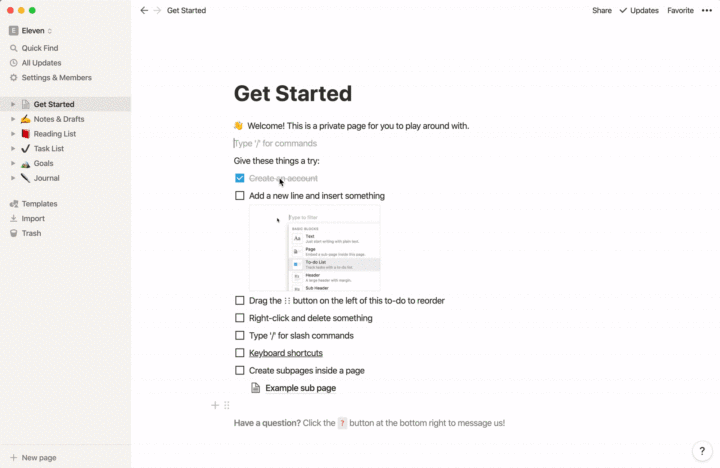720x468 pixels.
Task: Uncheck the Create an account checkbox
Action: (240, 178)
